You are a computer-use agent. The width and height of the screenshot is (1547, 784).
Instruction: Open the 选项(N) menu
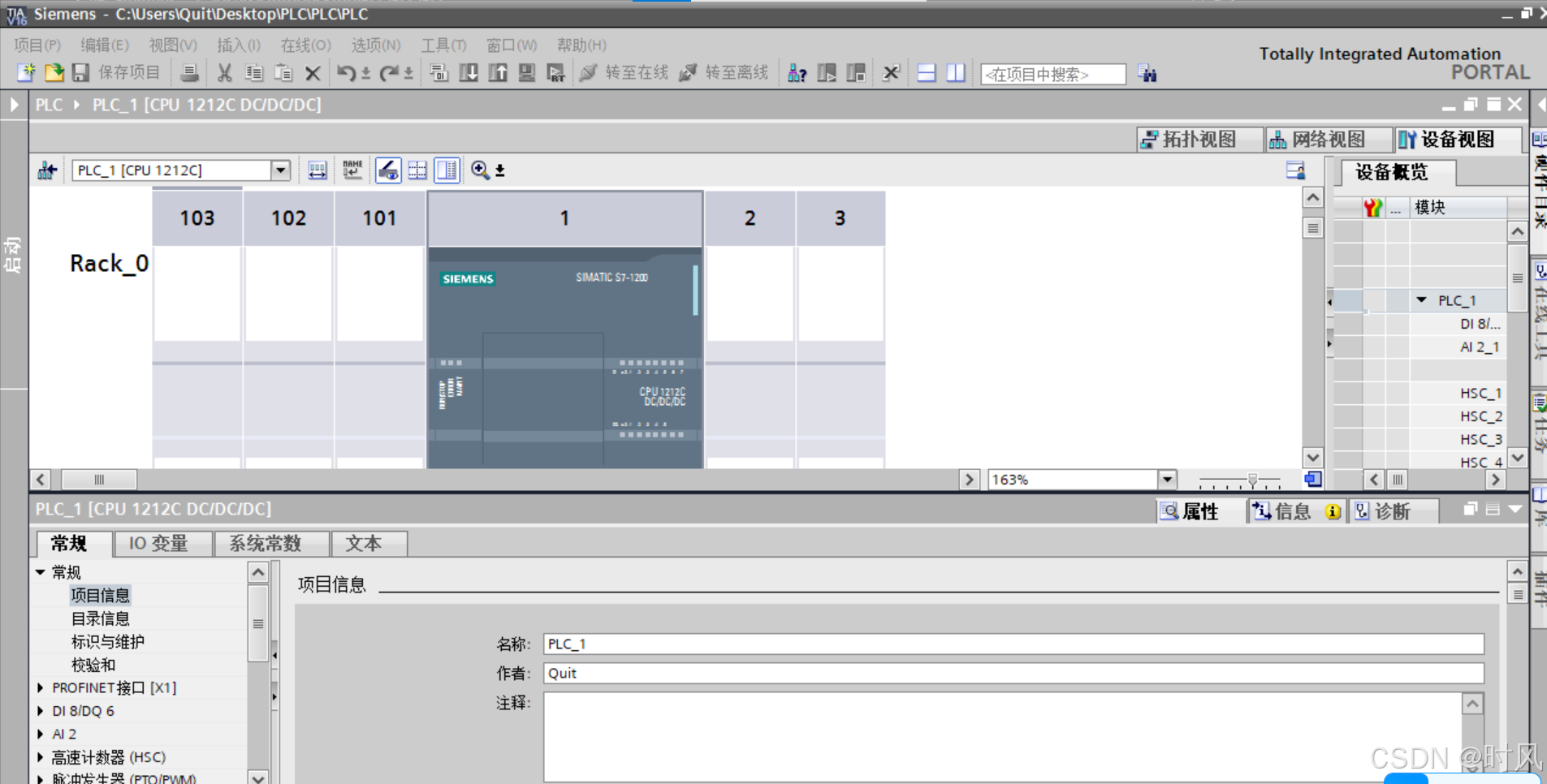[376, 45]
